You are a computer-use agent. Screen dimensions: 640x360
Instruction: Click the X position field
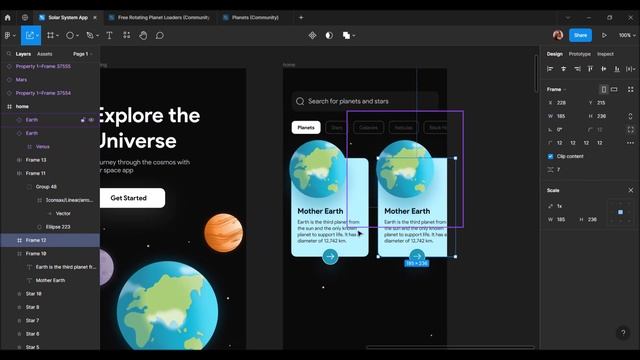point(565,103)
